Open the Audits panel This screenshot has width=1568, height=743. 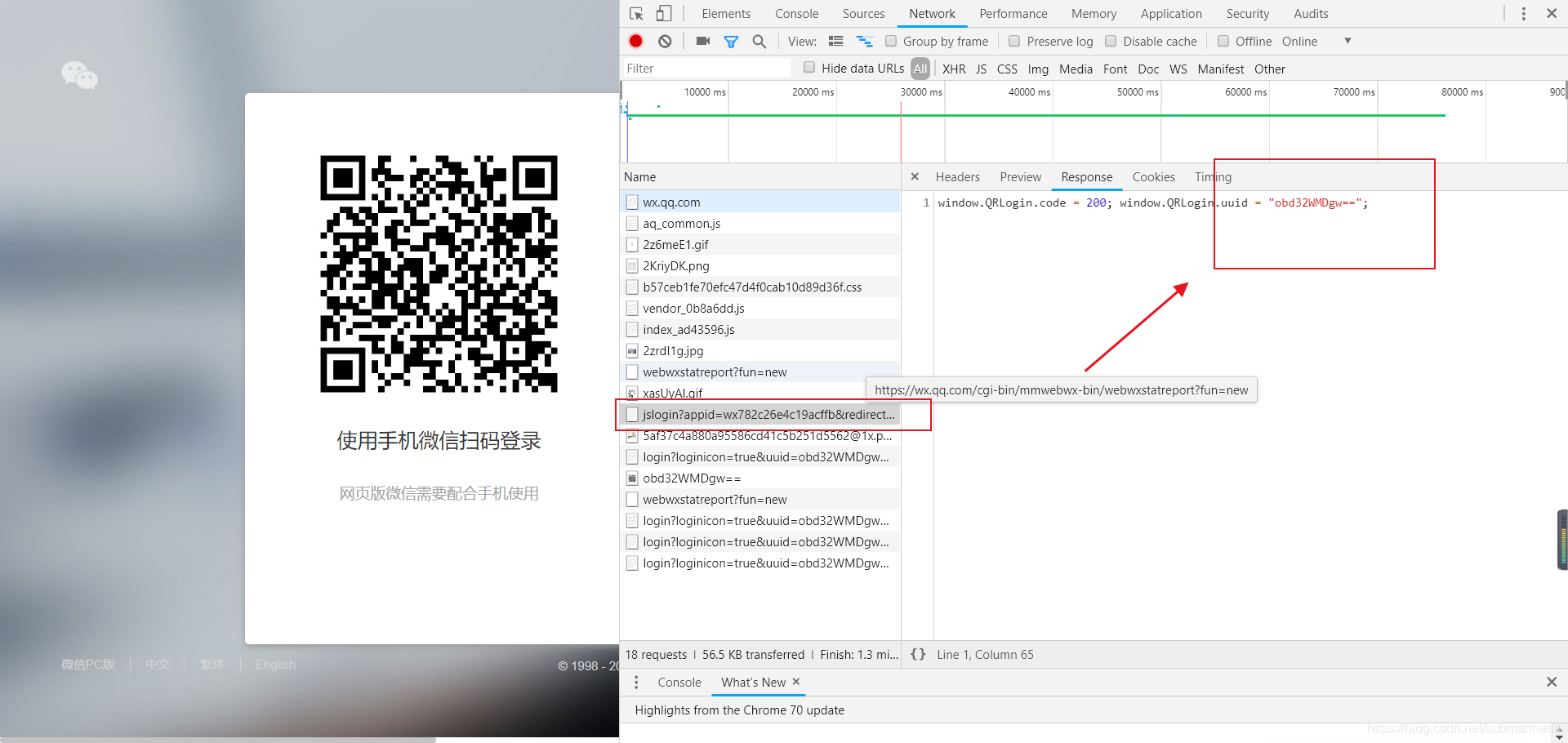[x=1311, y=14]
